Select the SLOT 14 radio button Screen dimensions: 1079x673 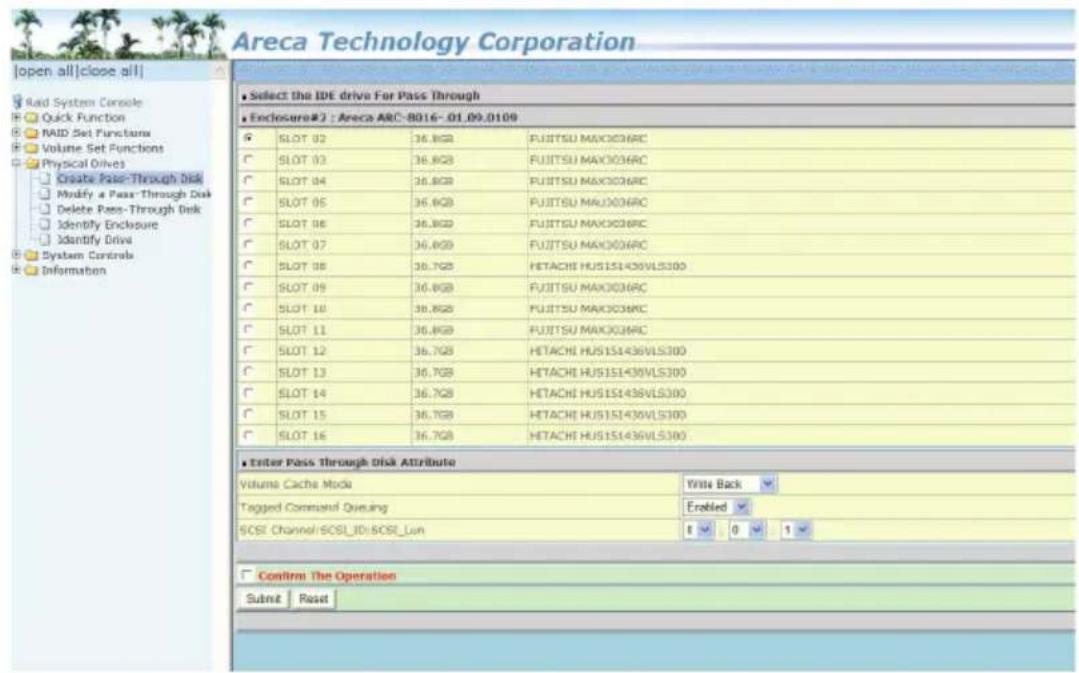coord(248,393)
